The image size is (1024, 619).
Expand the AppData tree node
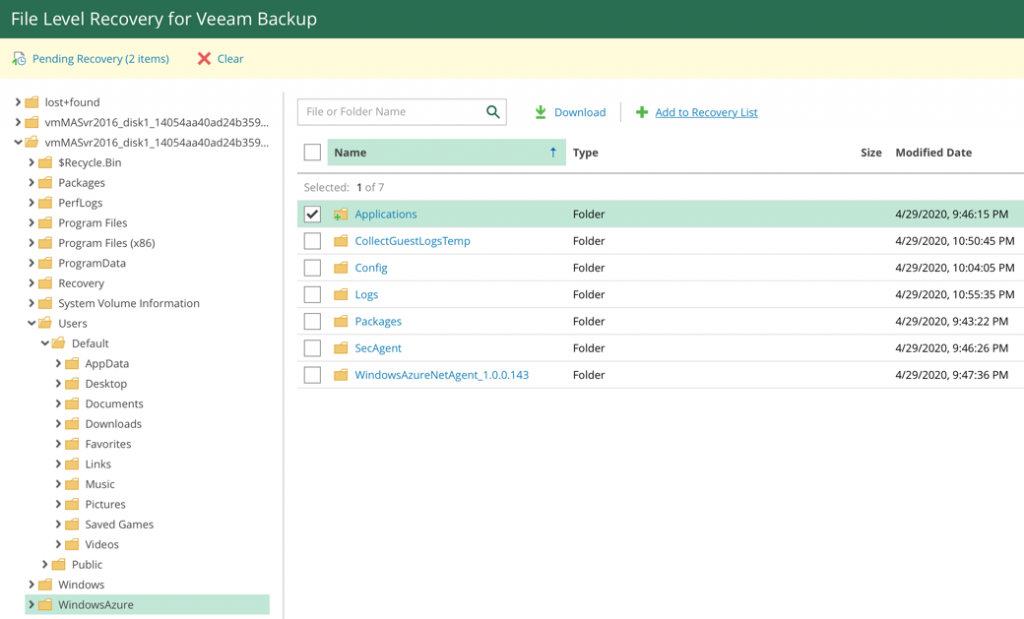(x=58, y=364)
